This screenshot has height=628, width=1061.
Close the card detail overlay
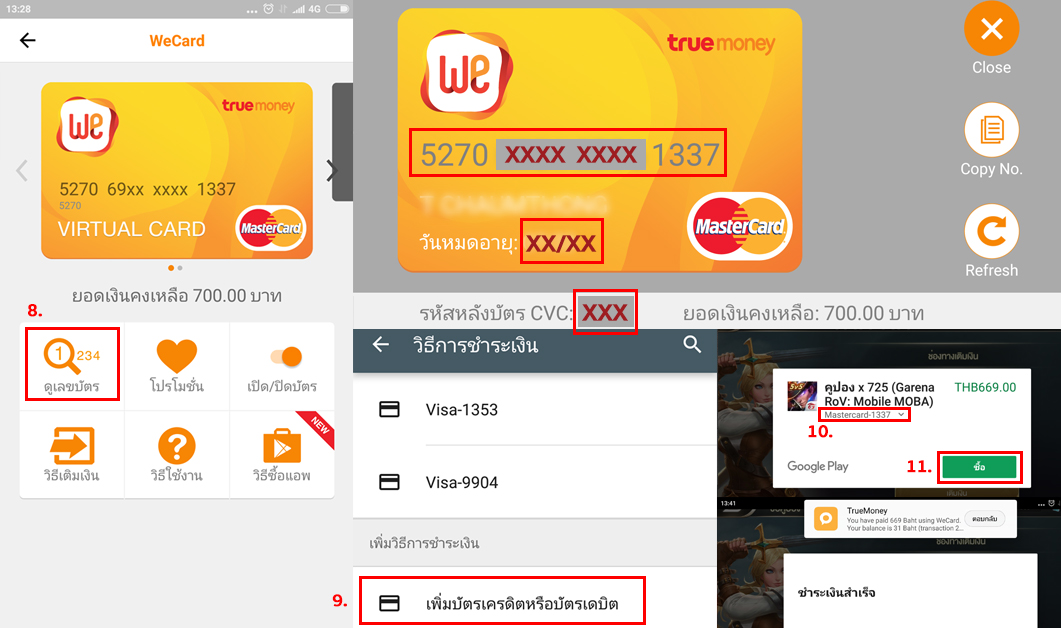991,28
